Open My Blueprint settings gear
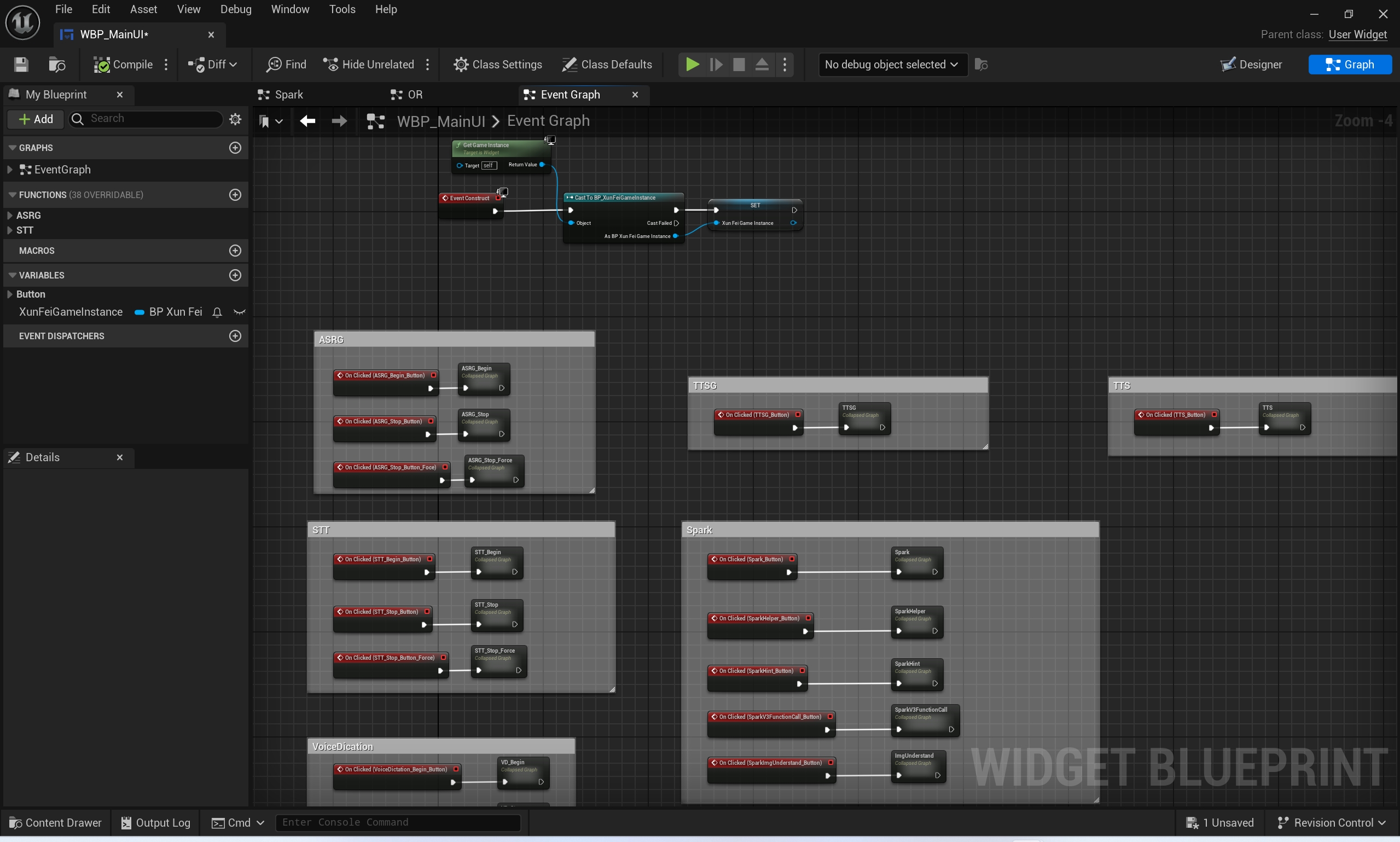This screenshot has width=1400, height=842. click(235, 119)
